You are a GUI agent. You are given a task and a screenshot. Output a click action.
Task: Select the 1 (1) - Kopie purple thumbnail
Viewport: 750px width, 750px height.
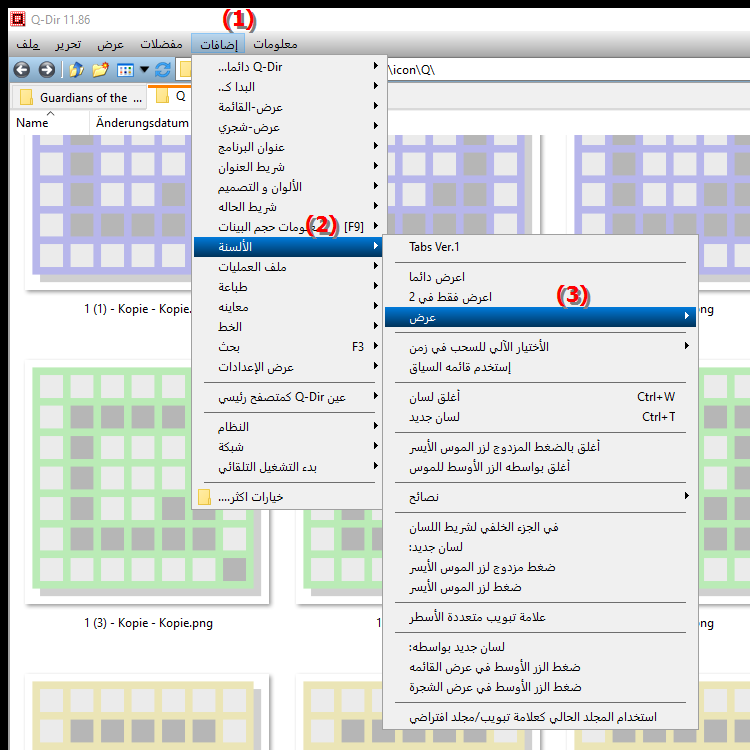click(110, 212)
